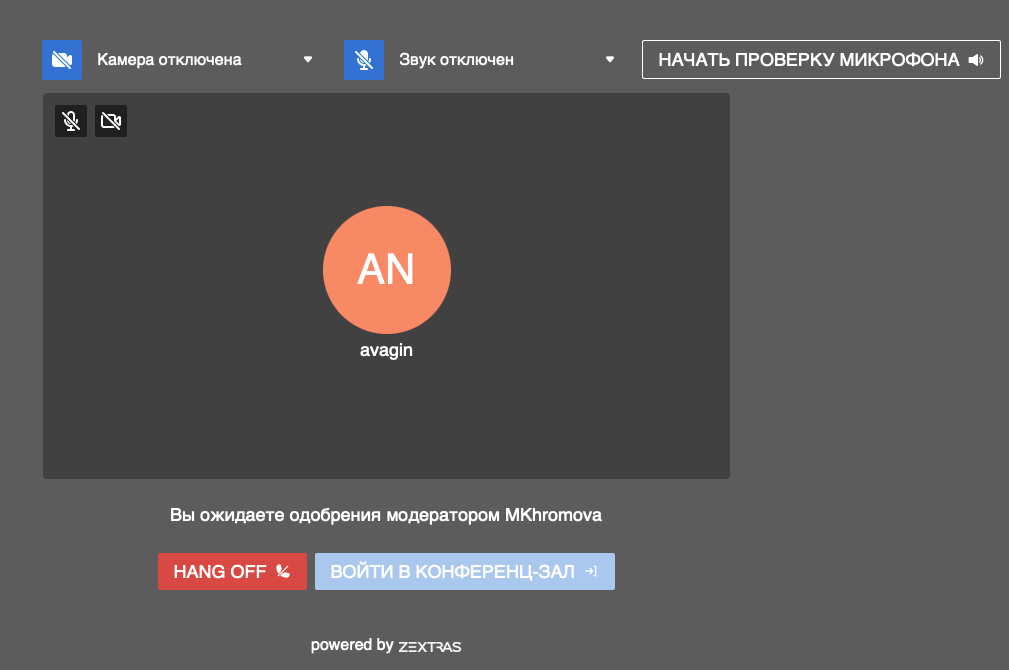1009x670 pixels.
Task: Click the Zextras logo
Action: click(x=430, y=646)
